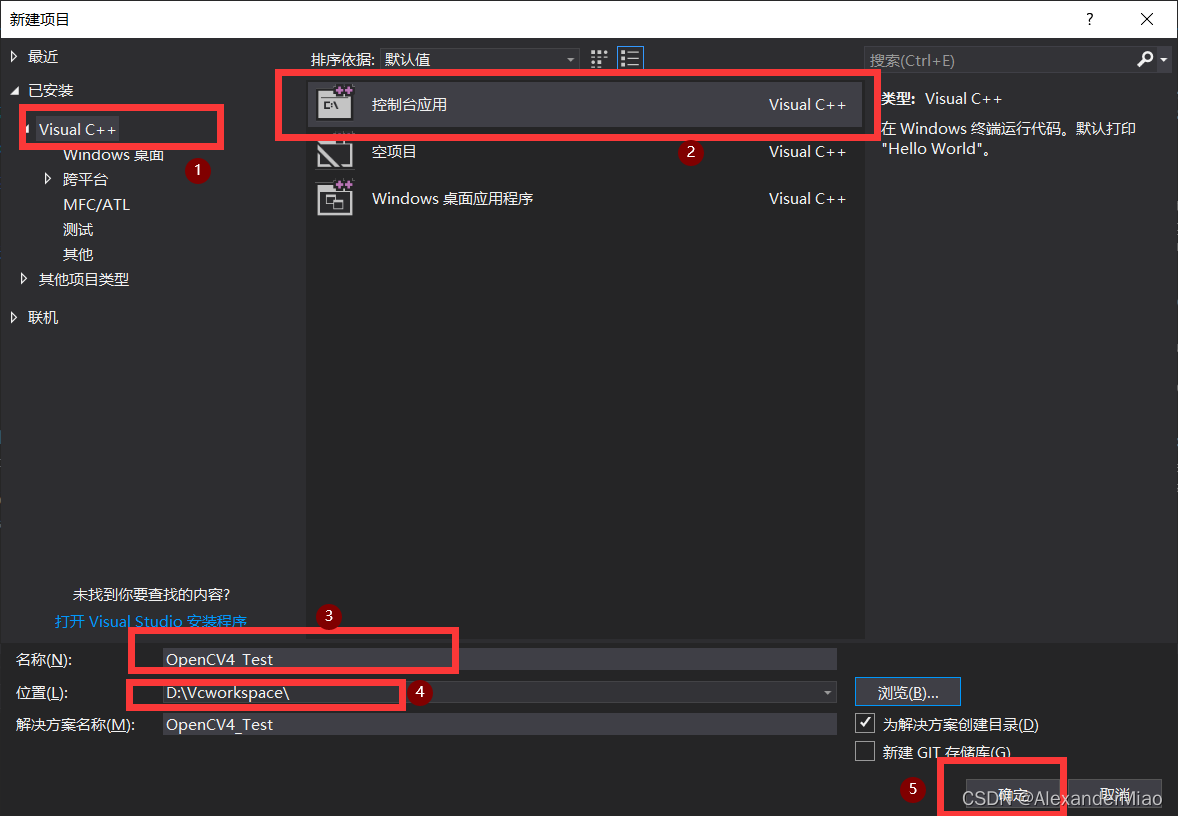The height and width of the screenshot is (816, 1178).
Task: Toggle the 为解决方案创建目录 checkbox off
Action: [x=864, y=722]
